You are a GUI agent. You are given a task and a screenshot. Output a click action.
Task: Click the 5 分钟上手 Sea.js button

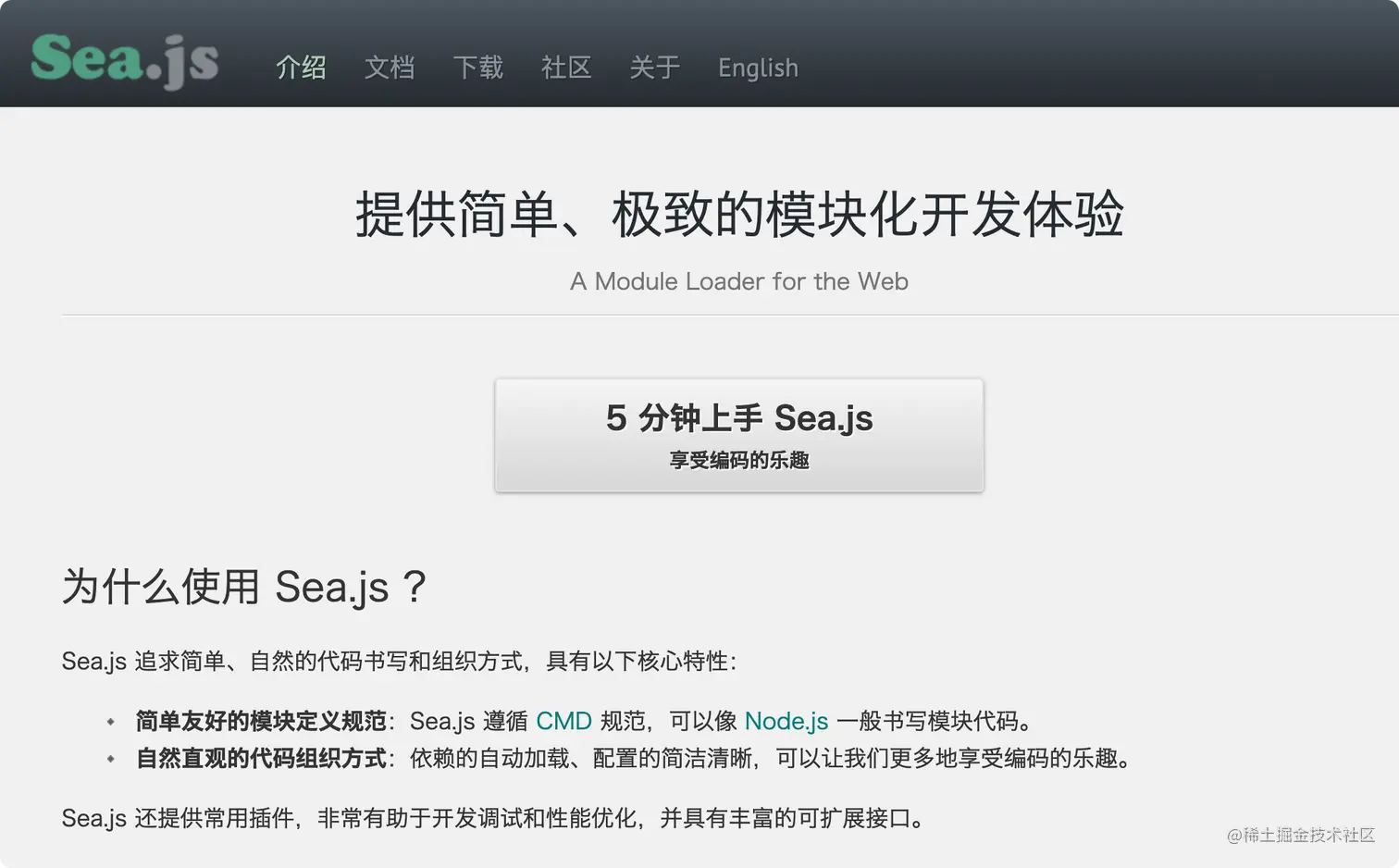click(x=739, y=435)
